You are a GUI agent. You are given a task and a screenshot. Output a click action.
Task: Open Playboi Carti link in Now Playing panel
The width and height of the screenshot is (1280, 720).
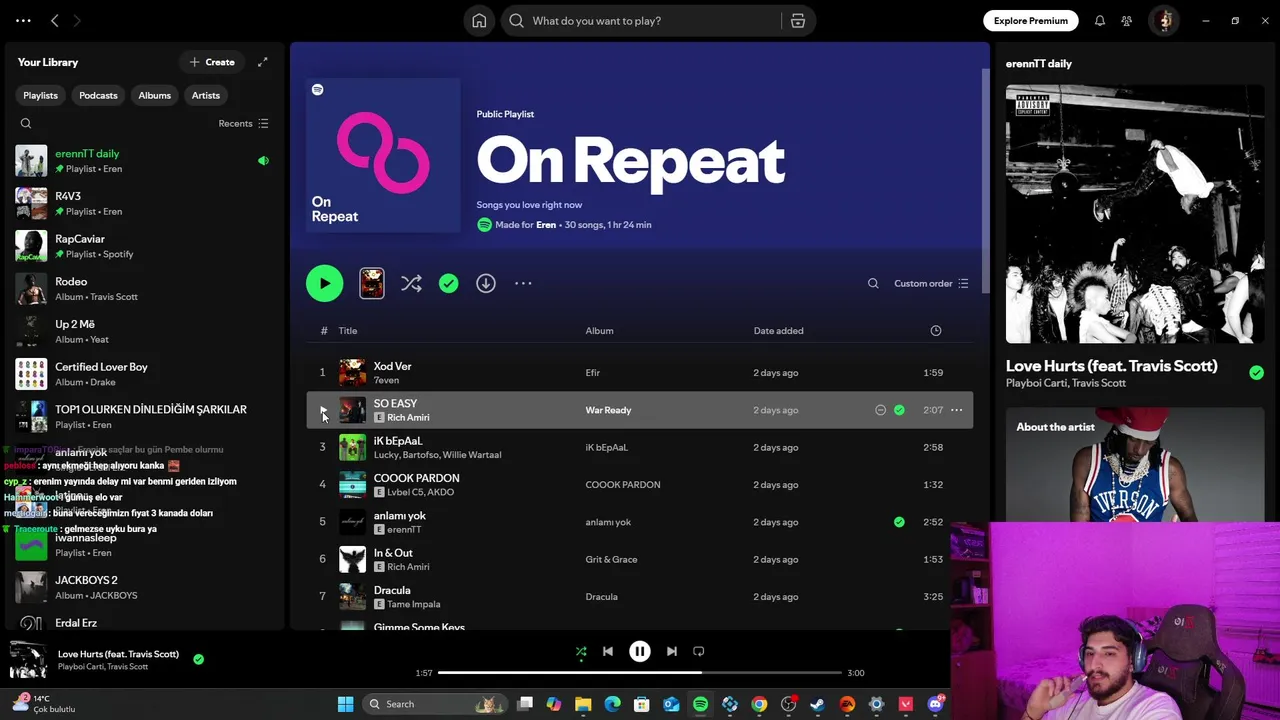1036,384
